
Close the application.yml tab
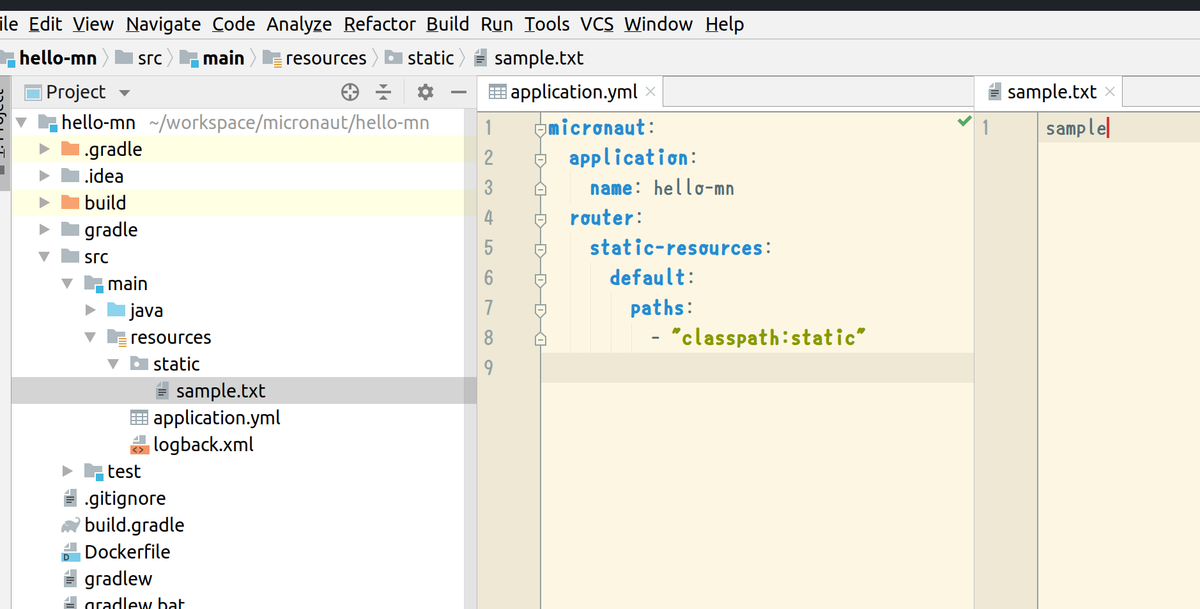click(x=651, y=92)
